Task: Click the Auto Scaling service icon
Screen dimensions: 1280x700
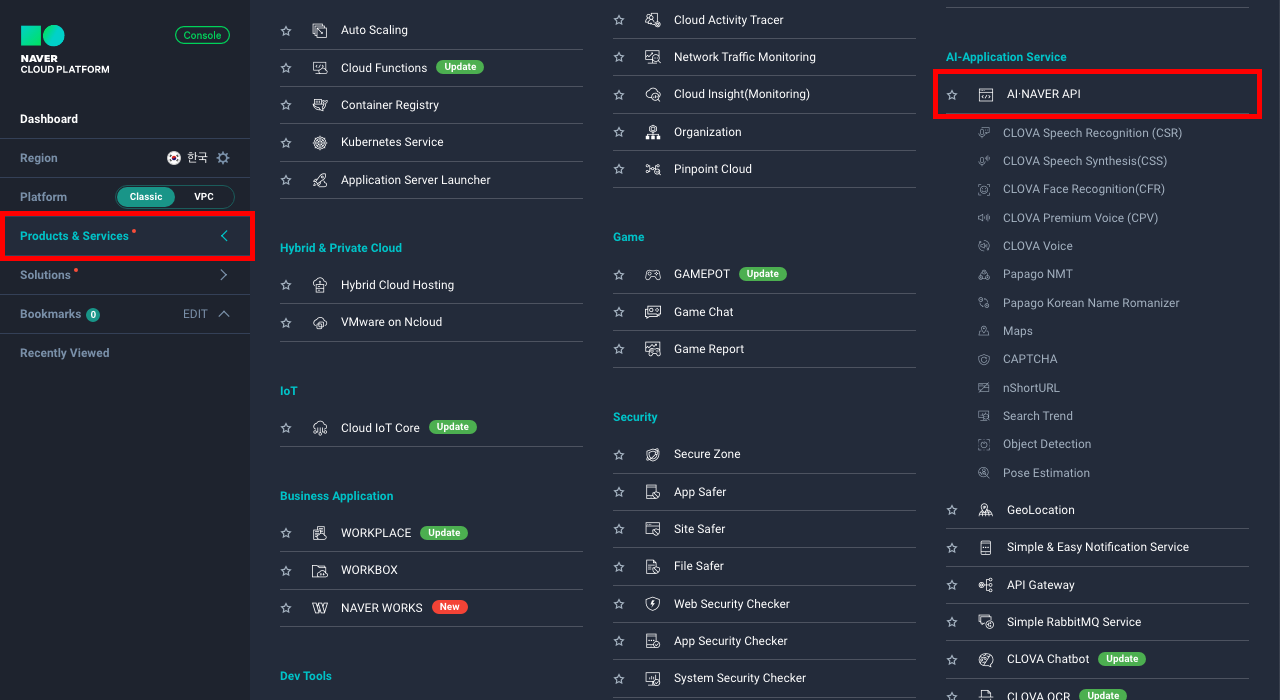Action: 320,30
